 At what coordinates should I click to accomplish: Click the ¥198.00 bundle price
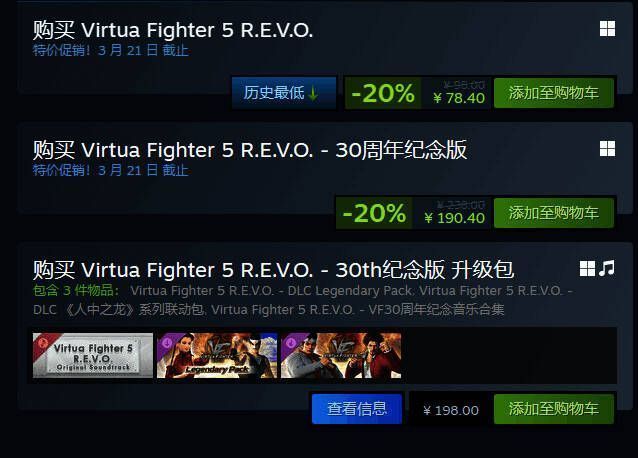[x=451, y=410]
